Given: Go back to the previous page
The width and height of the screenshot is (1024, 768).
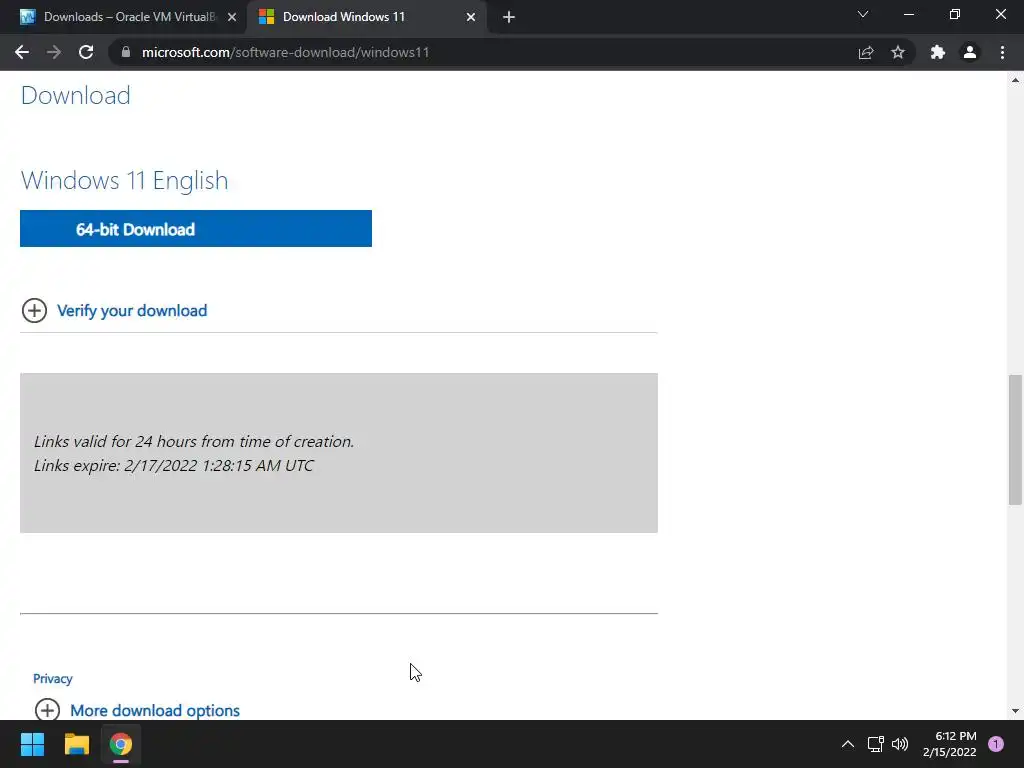Looking at the screenshot, I should pos(22,52).
